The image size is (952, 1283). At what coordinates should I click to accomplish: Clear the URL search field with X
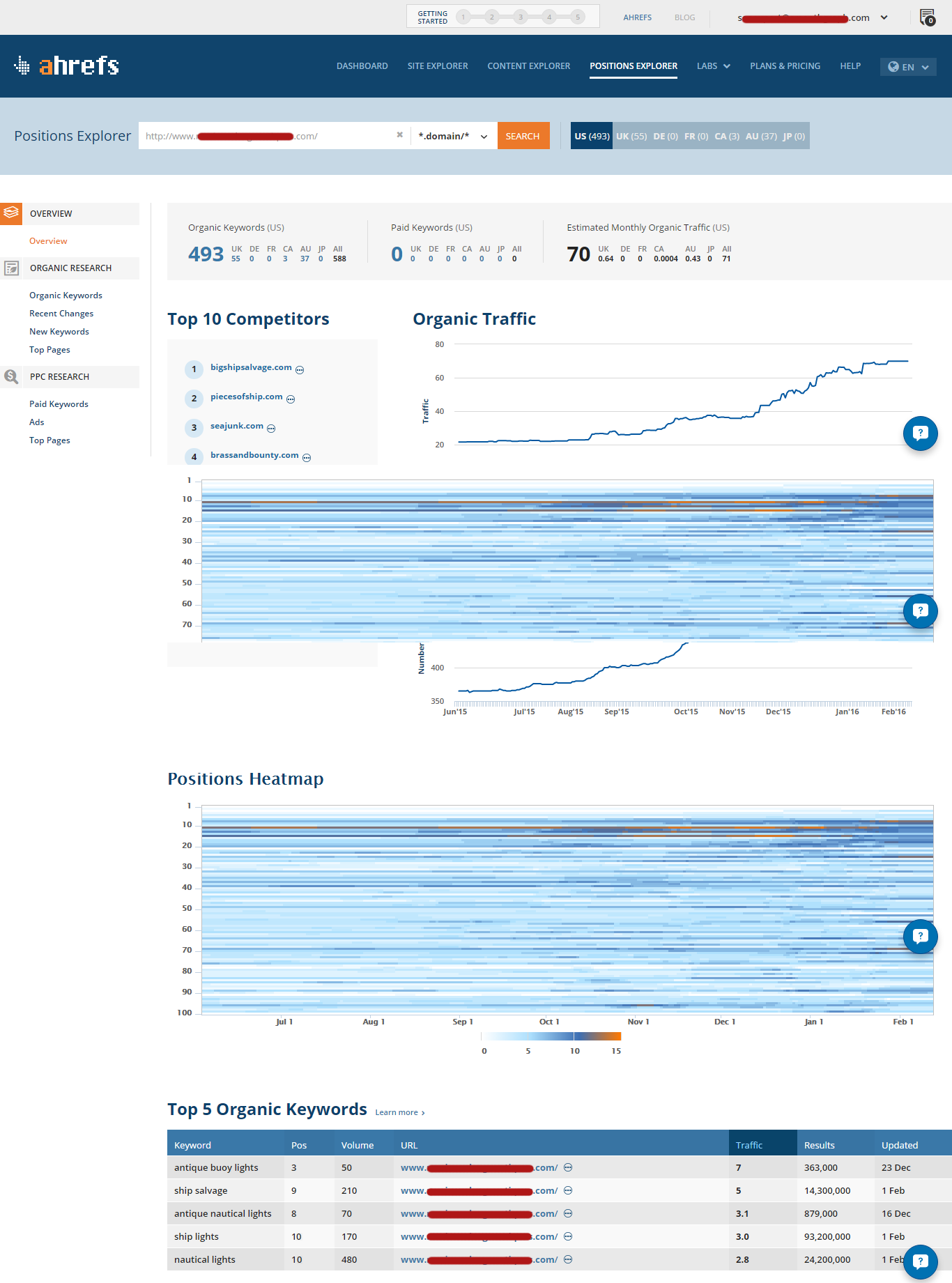(399, 135)
